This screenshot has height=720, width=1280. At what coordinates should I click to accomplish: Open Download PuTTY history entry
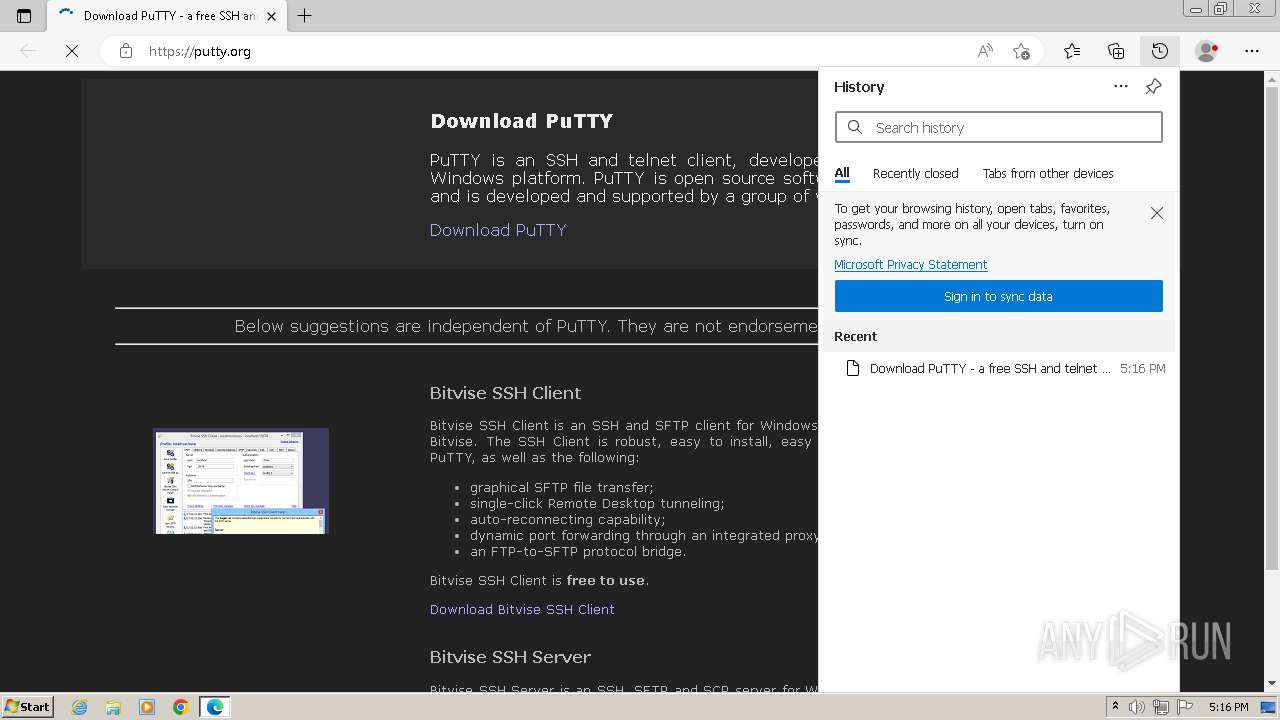click(999, 368)
